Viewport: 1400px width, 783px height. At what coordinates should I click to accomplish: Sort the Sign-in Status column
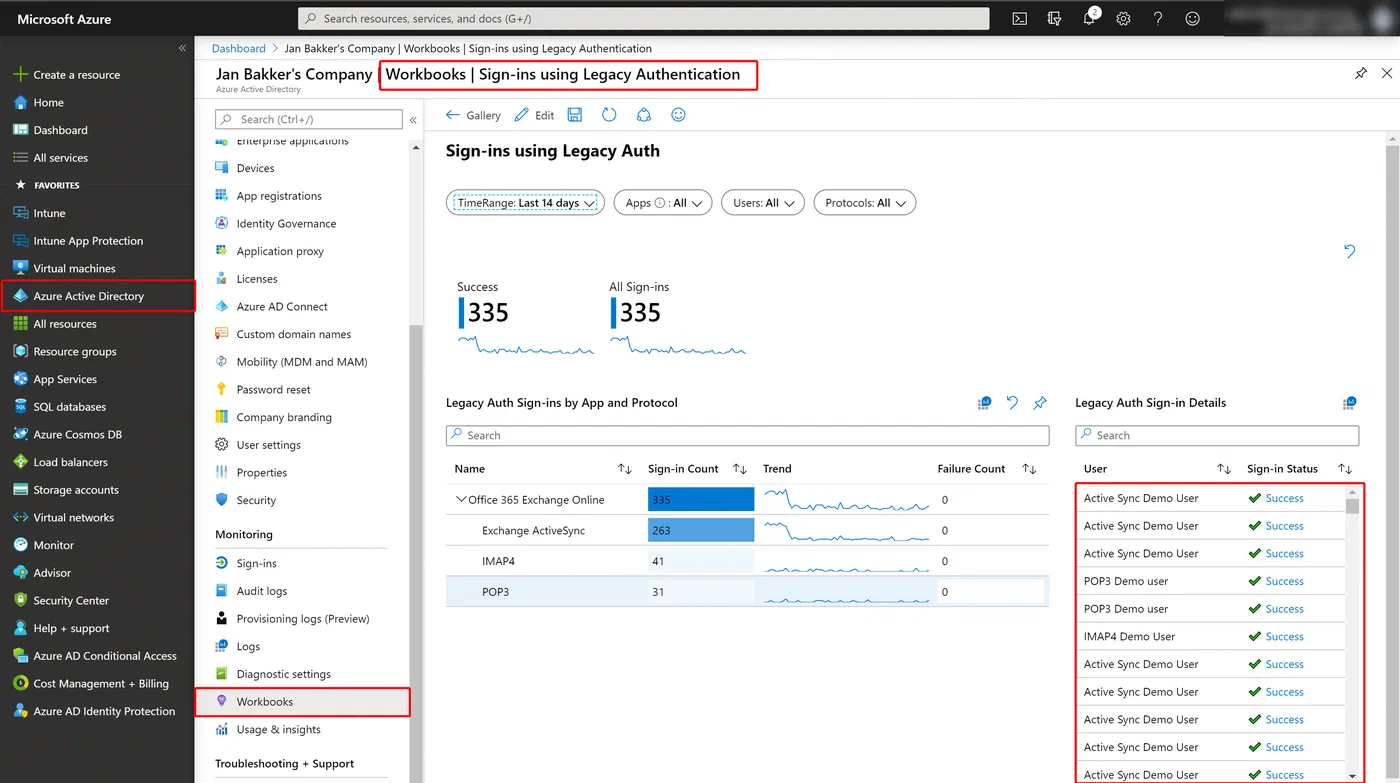tap(1345, 469)
